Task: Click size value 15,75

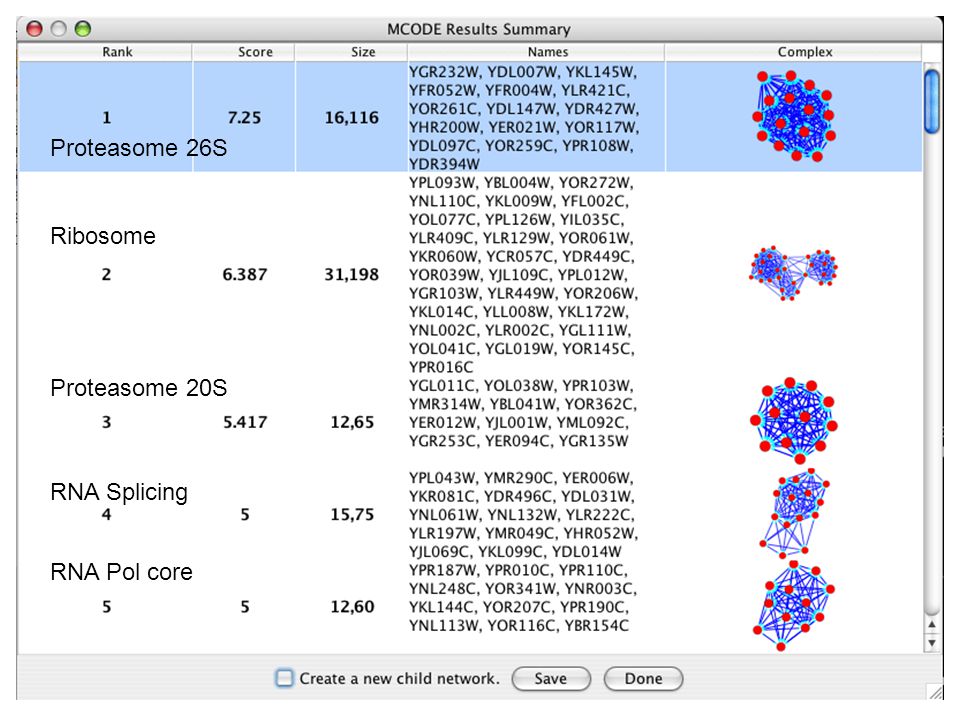Action: 351,514
